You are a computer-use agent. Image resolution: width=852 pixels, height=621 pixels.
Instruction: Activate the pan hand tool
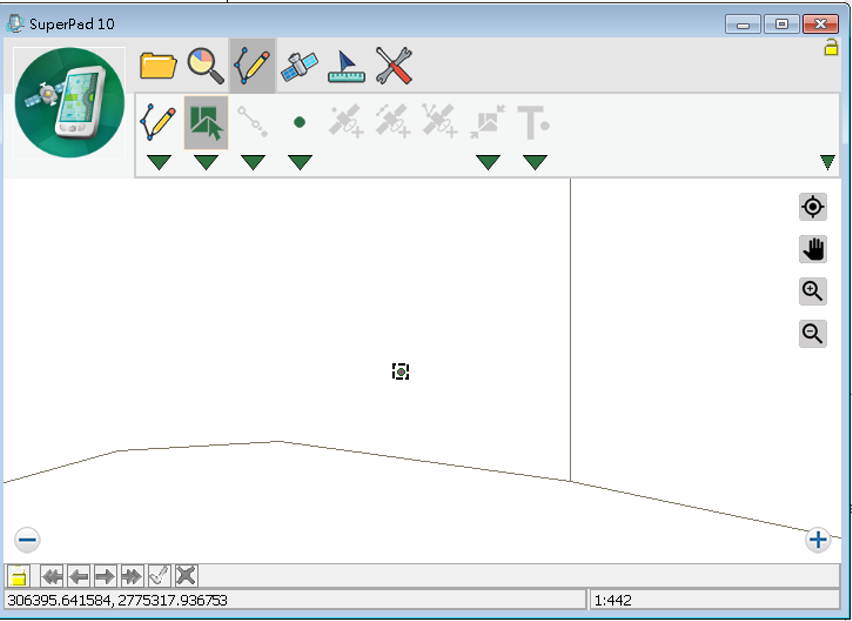point(813,249)
